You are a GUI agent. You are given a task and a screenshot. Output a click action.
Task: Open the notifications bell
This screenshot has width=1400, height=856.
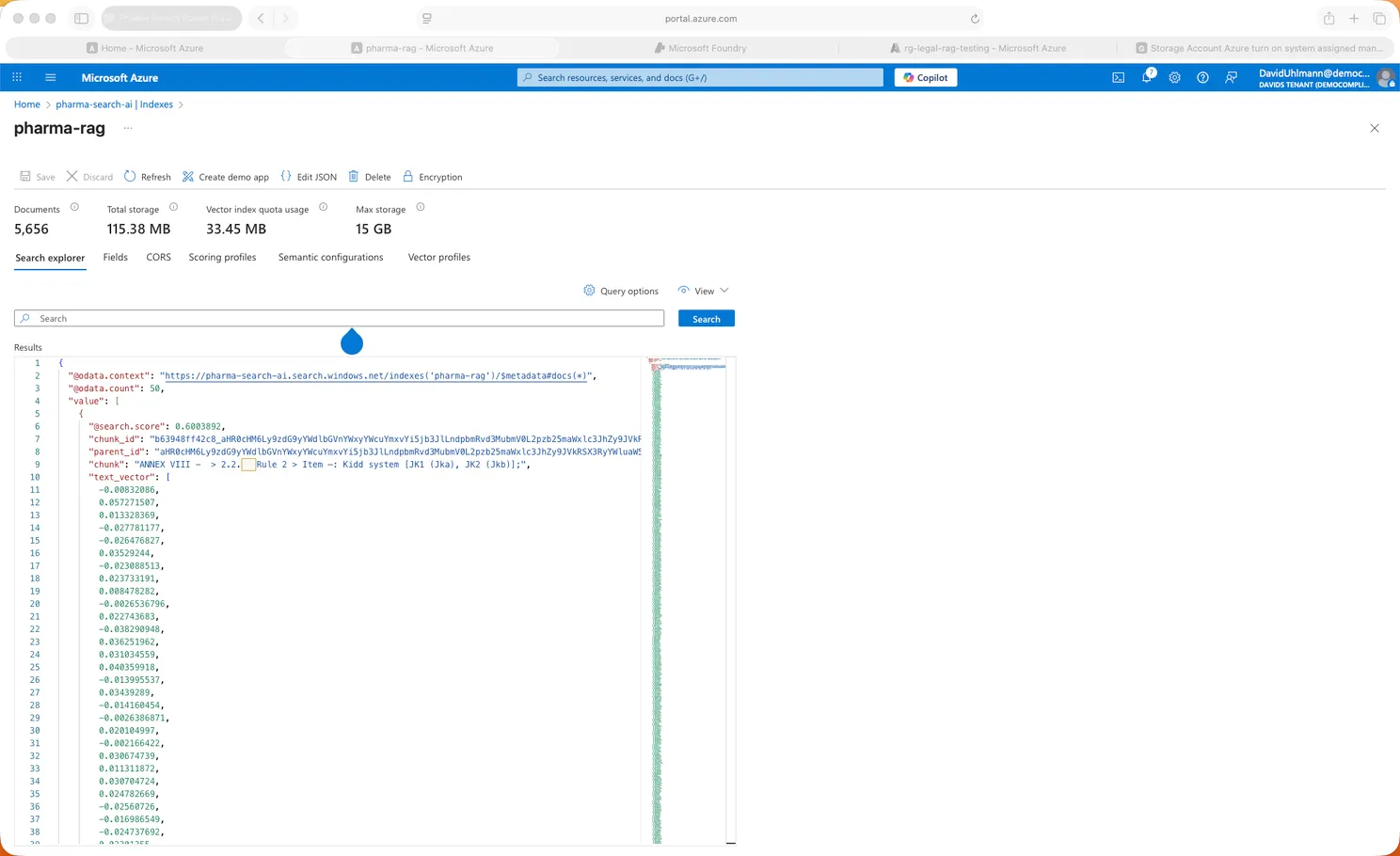[1147, 76]
